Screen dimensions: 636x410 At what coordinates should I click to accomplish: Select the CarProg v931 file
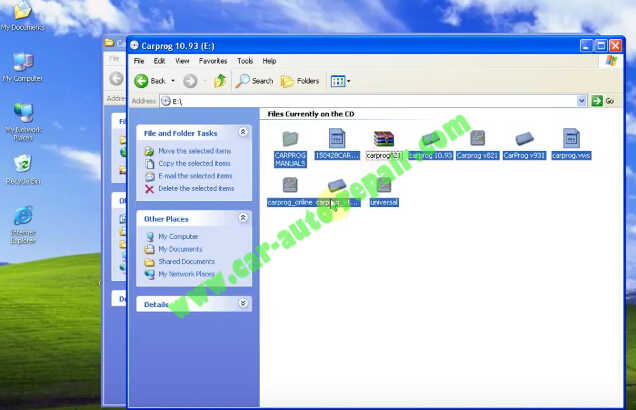coord(524,145)
